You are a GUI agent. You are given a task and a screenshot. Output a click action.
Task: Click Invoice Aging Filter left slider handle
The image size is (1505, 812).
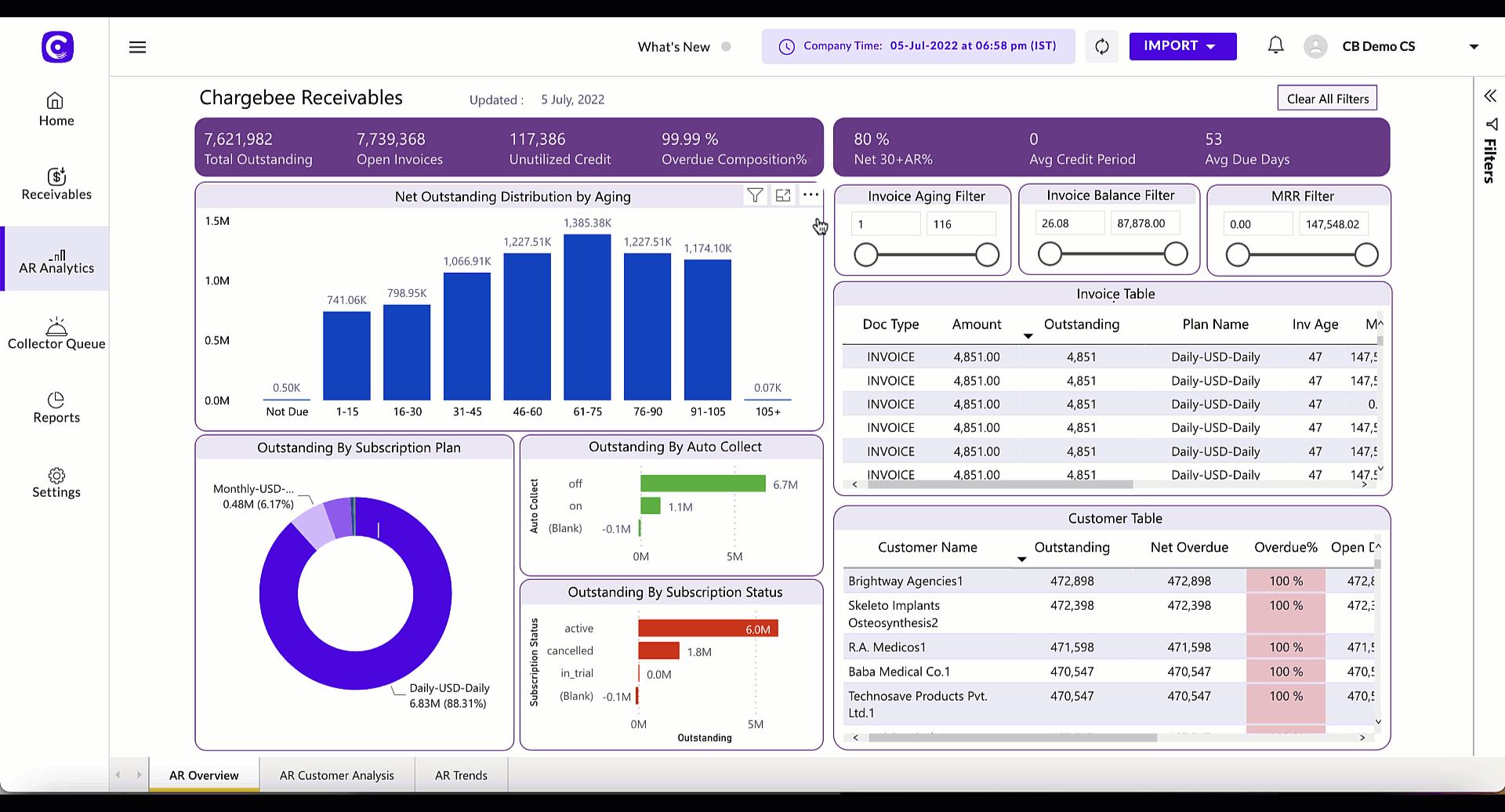pos(865,255)
